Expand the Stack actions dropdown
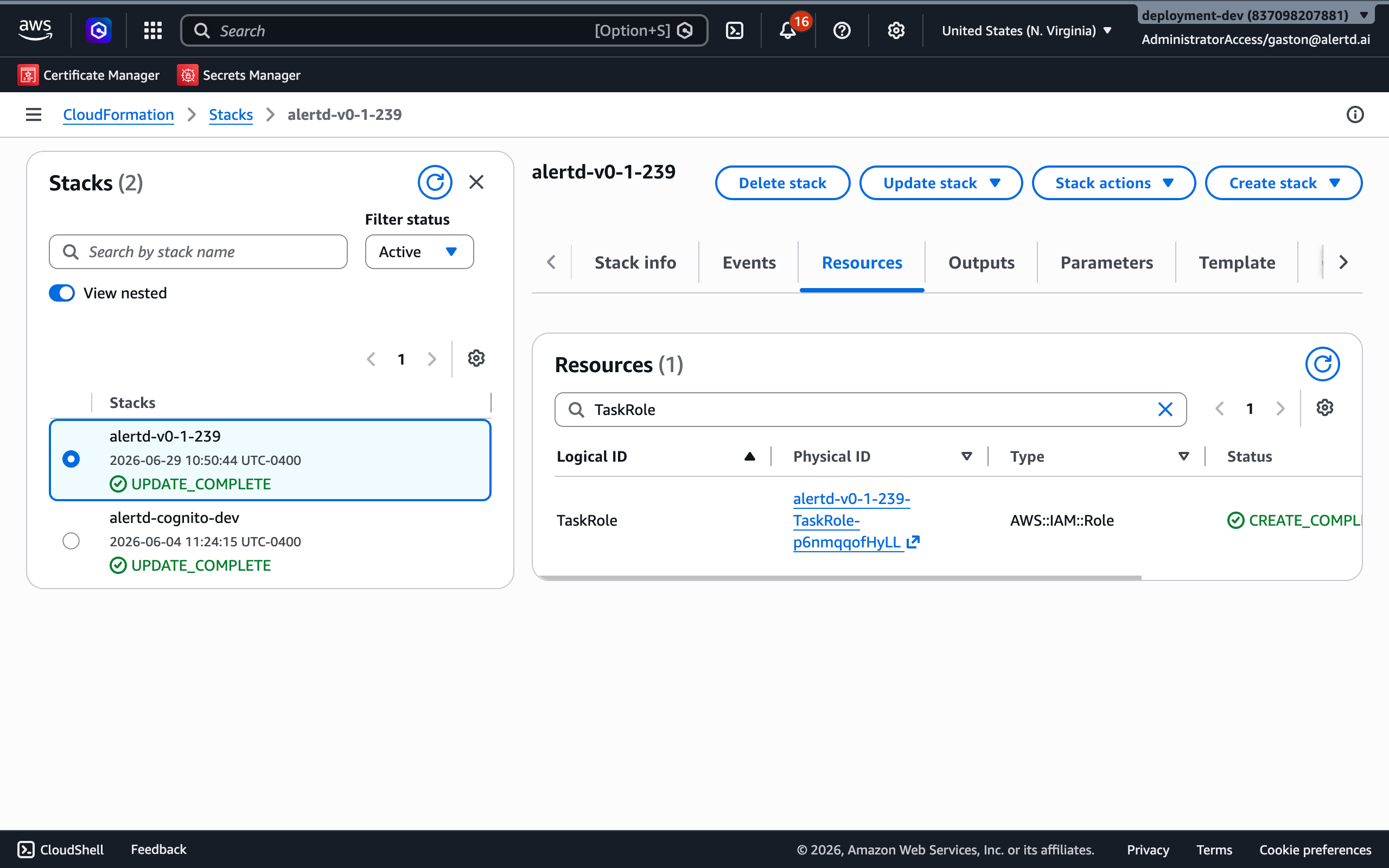1389x868 pixels. (x=1113, y=183)
